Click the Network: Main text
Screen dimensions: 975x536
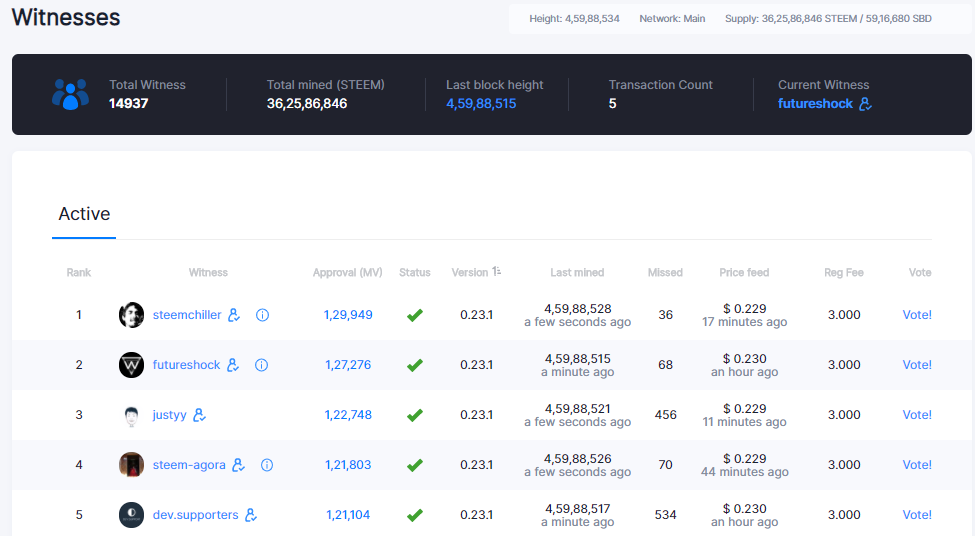click(672, 19)
